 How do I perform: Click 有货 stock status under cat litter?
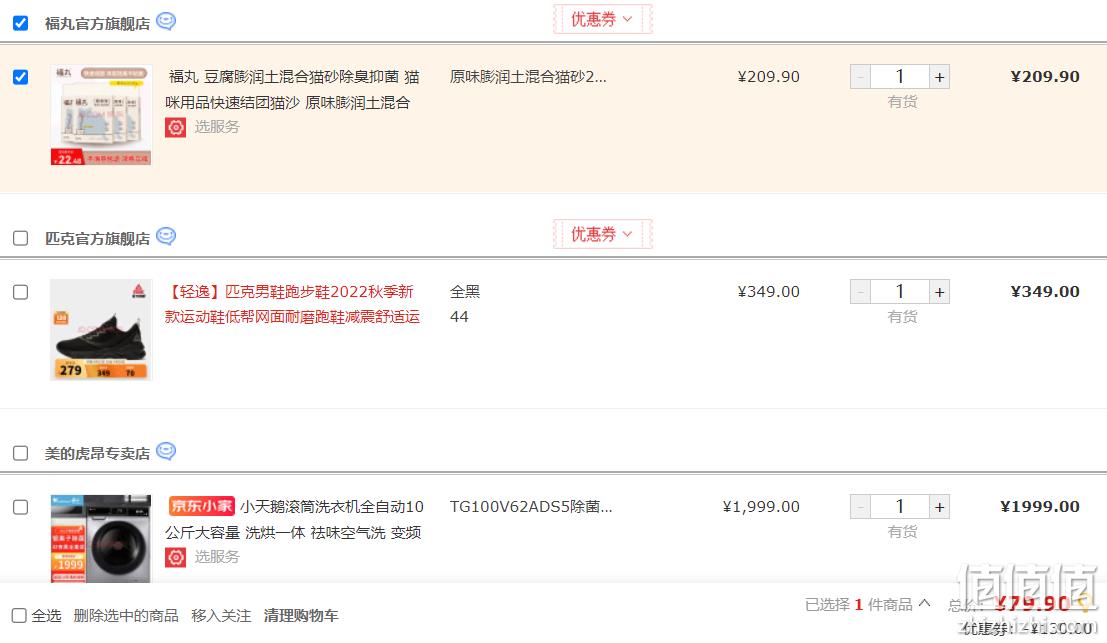pyautogui.click(x=902, y=102)
